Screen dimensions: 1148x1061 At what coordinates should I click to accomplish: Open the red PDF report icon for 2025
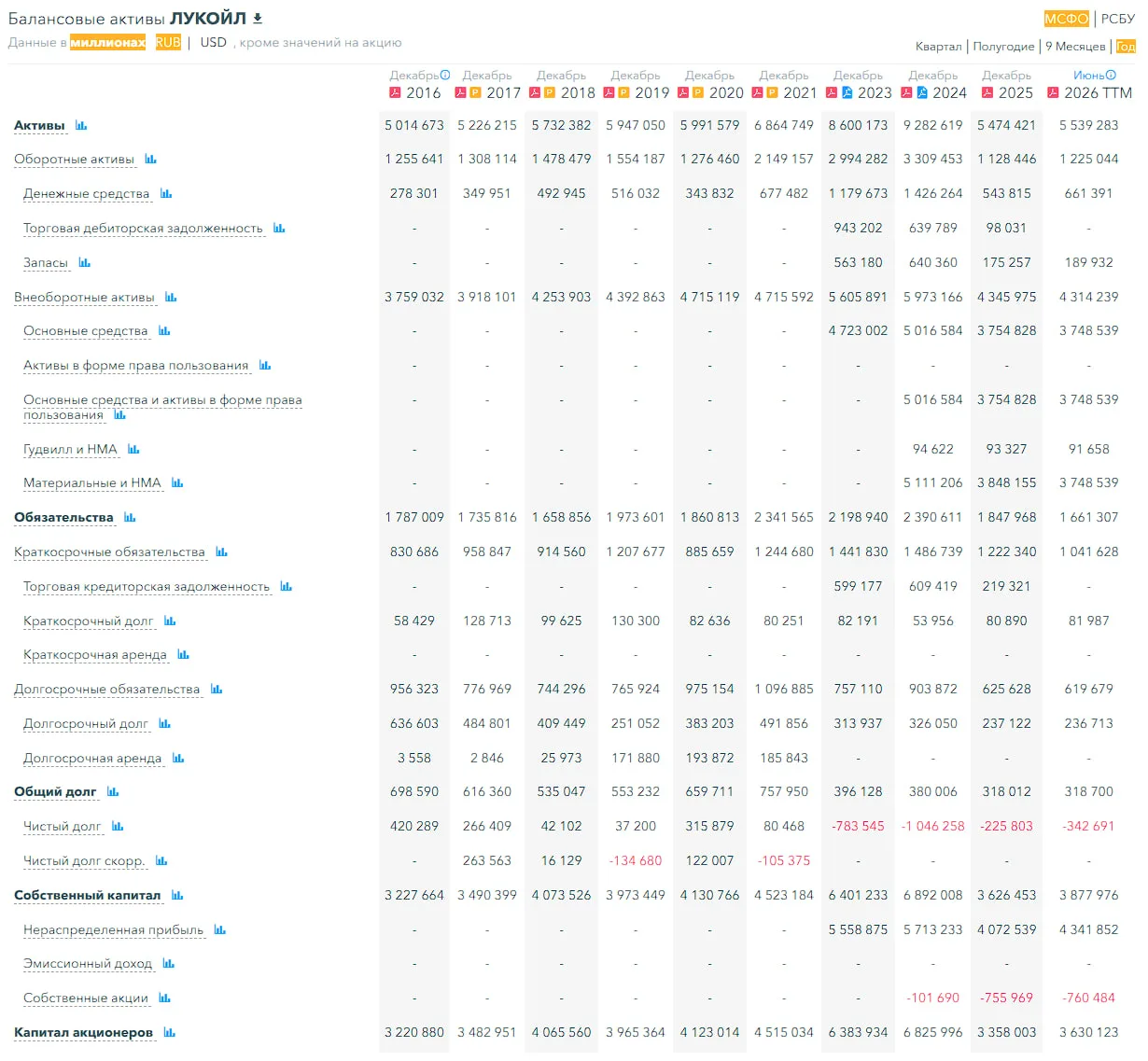[987, 92]
